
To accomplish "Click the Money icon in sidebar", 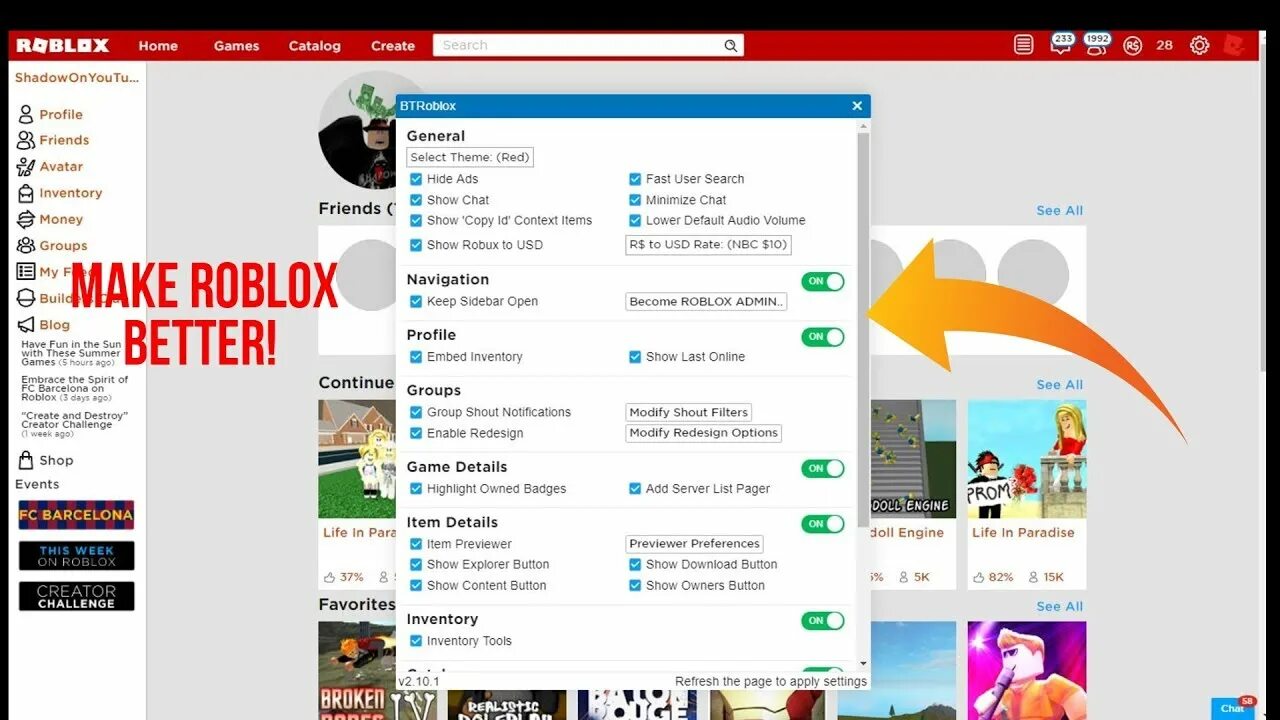I will (x=26, y=219).
